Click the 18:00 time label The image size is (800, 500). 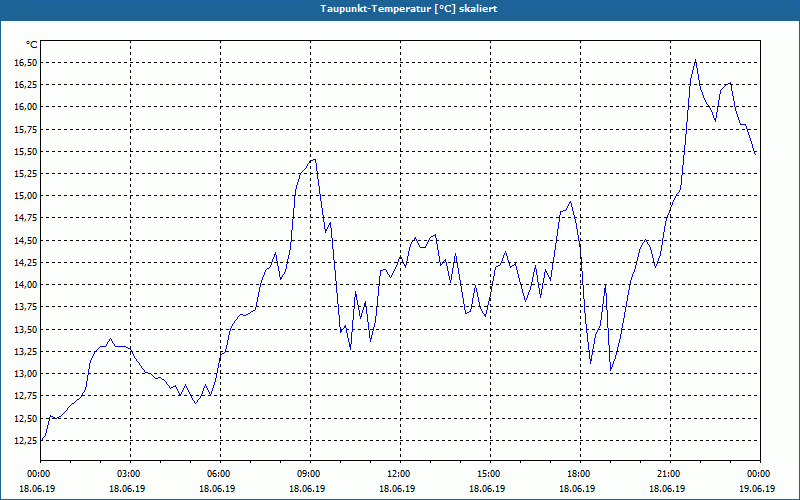(581, 474)
